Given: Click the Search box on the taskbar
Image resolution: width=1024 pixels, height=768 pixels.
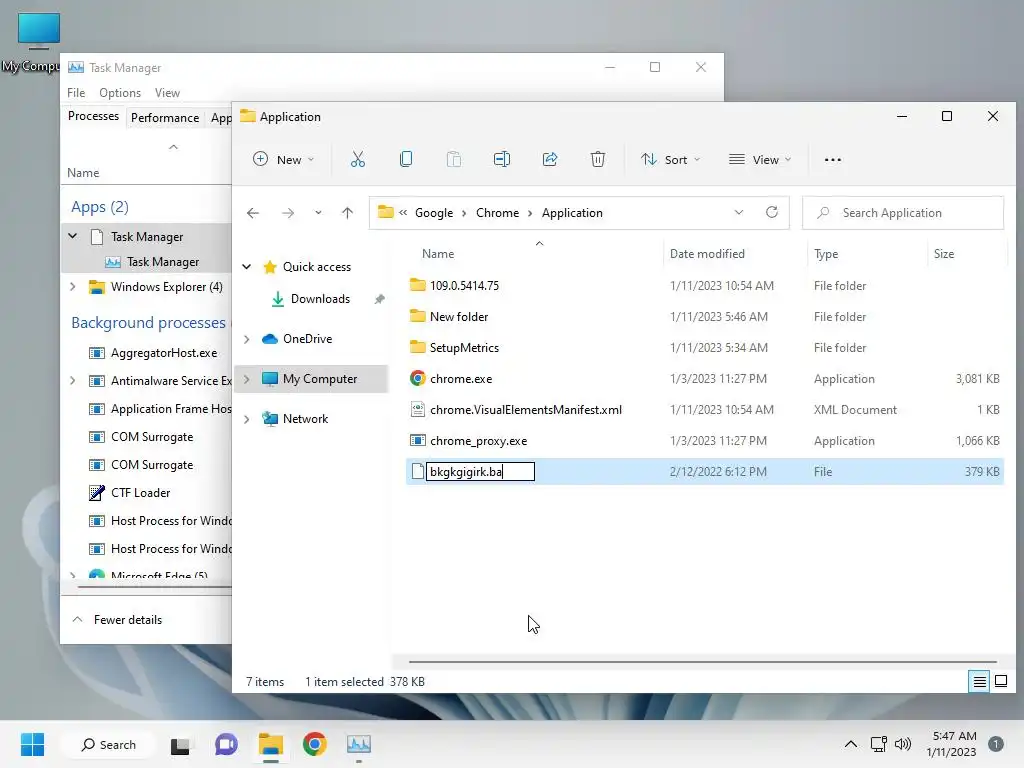Looking at the screenshot, I should coord(108,744).
